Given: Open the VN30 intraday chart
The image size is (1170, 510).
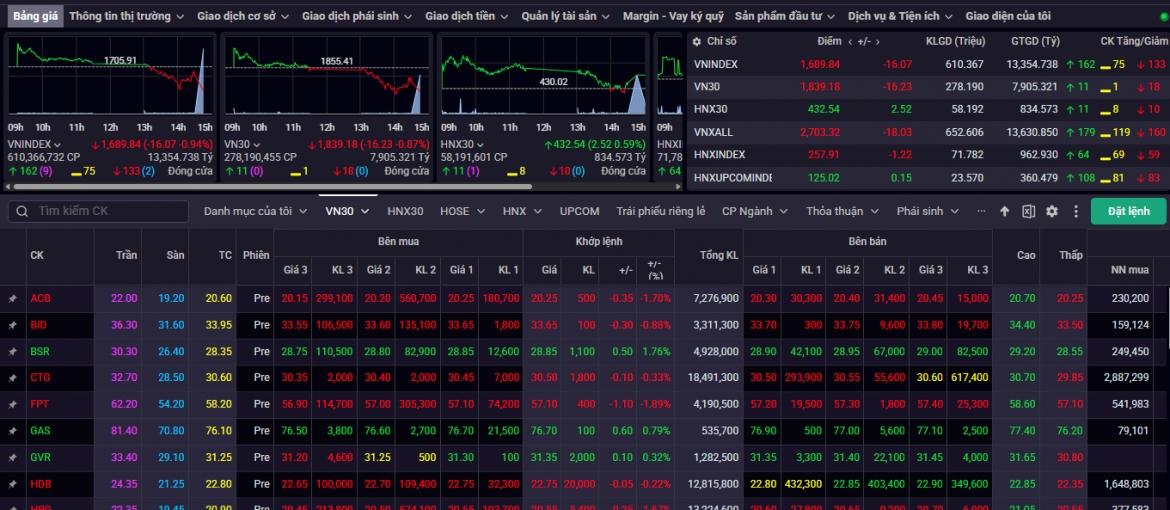Looking at the screenshot, I should pyautogui.click(x=327, y=75).
